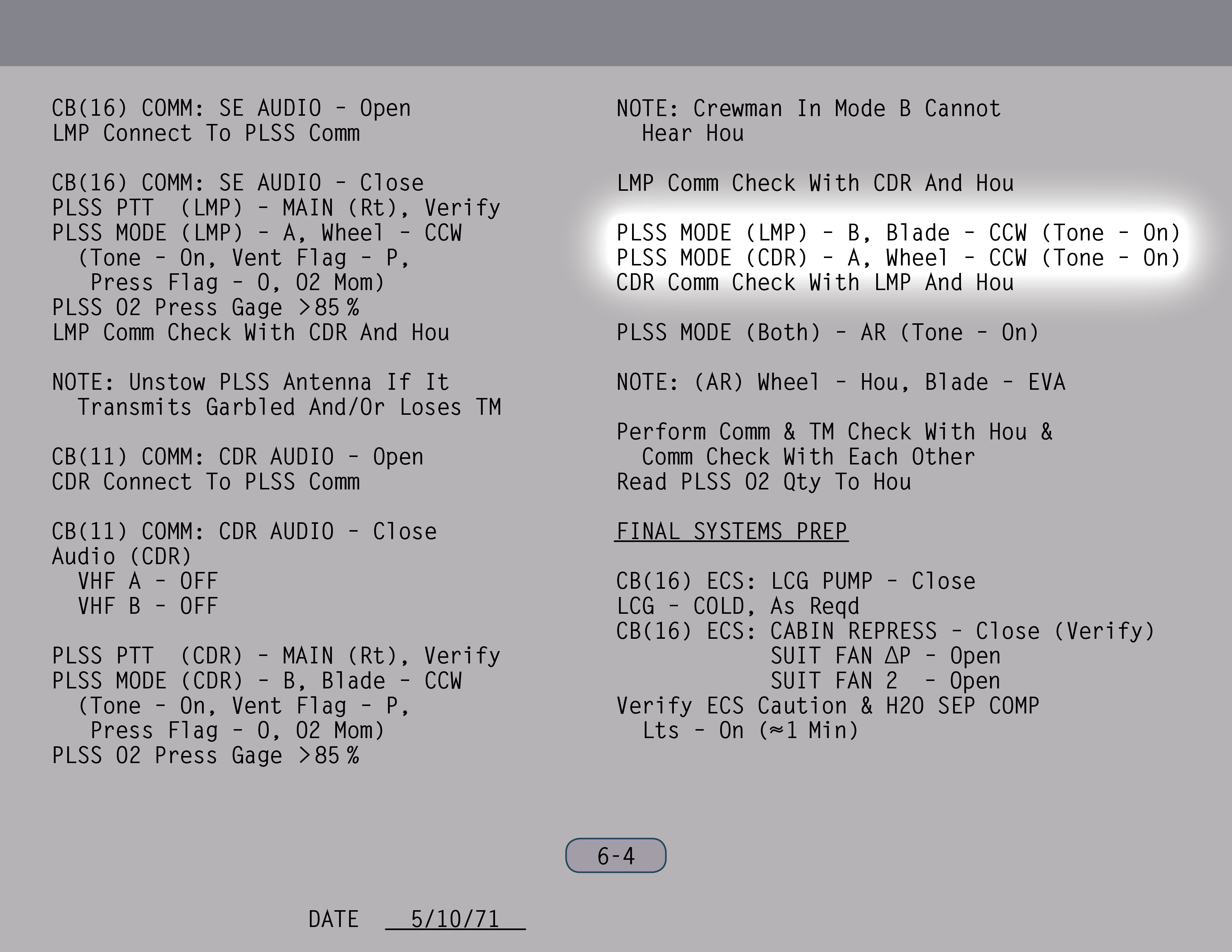The height and width of the screenshot is (952, 1232).
Task: Click the PLSS MODE (Both) - AR line
Action: [827, 332]
